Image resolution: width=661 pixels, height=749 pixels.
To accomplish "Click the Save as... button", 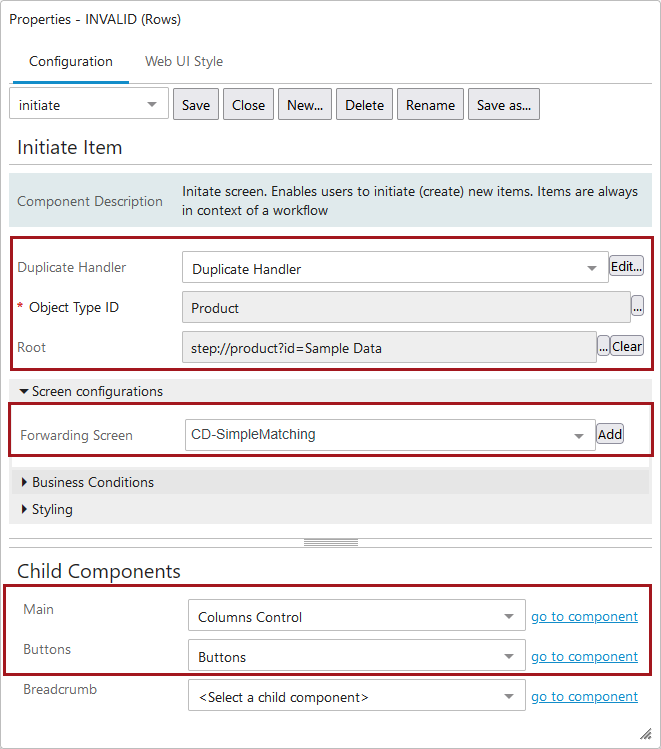I will 504,104.
